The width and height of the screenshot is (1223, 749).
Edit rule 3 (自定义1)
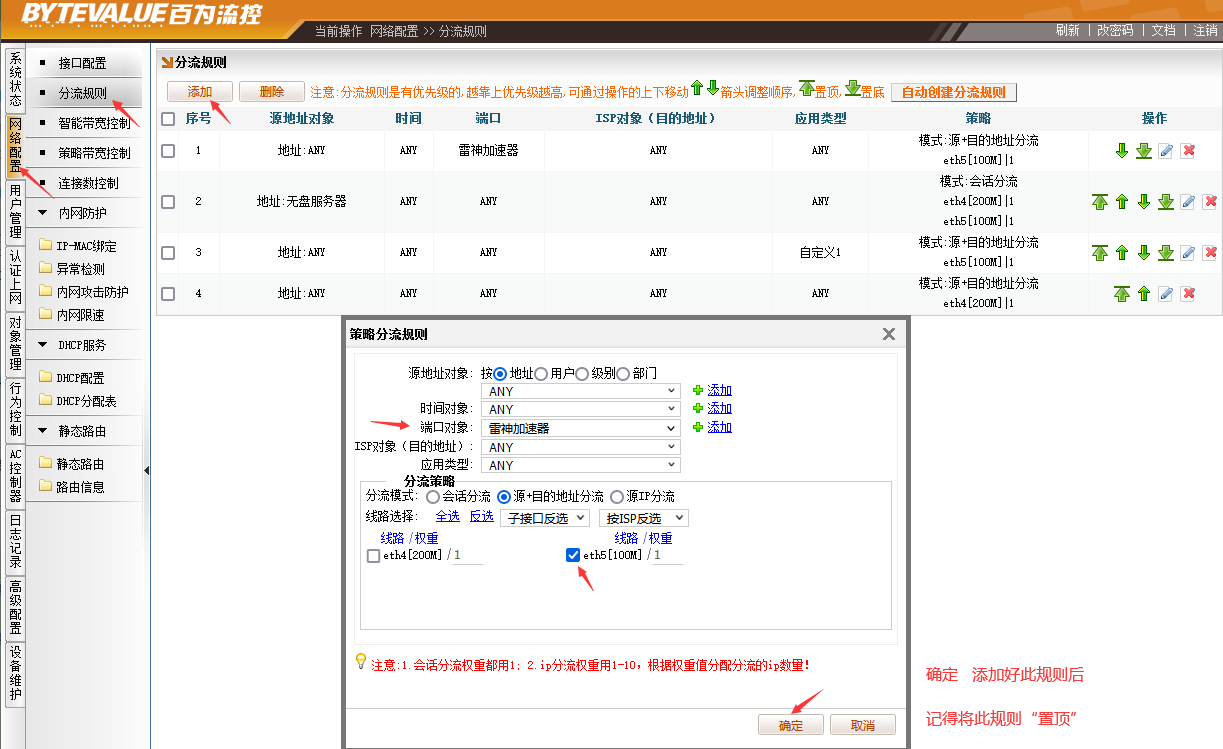tap(1188, 253)
